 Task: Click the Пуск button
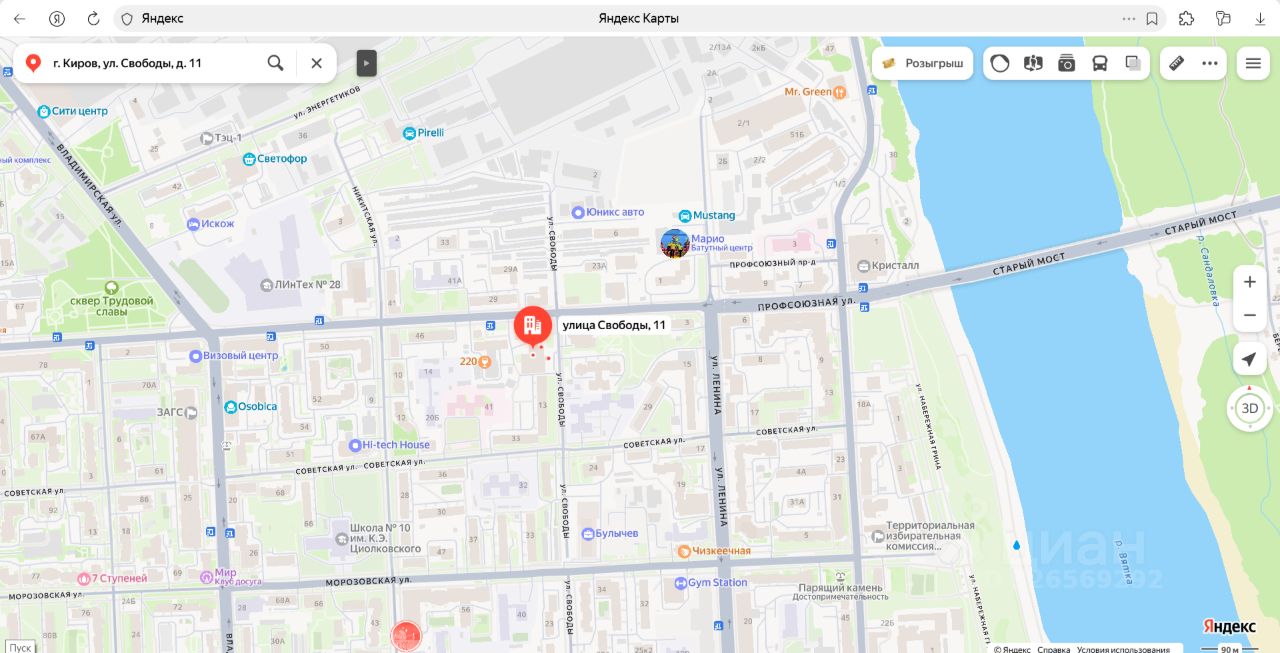point(21,647)
